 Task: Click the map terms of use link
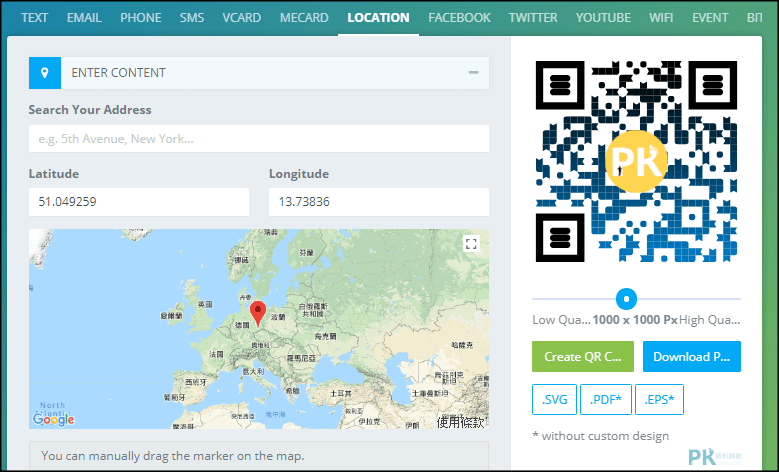pyautogui.click(x=461, y=422)
